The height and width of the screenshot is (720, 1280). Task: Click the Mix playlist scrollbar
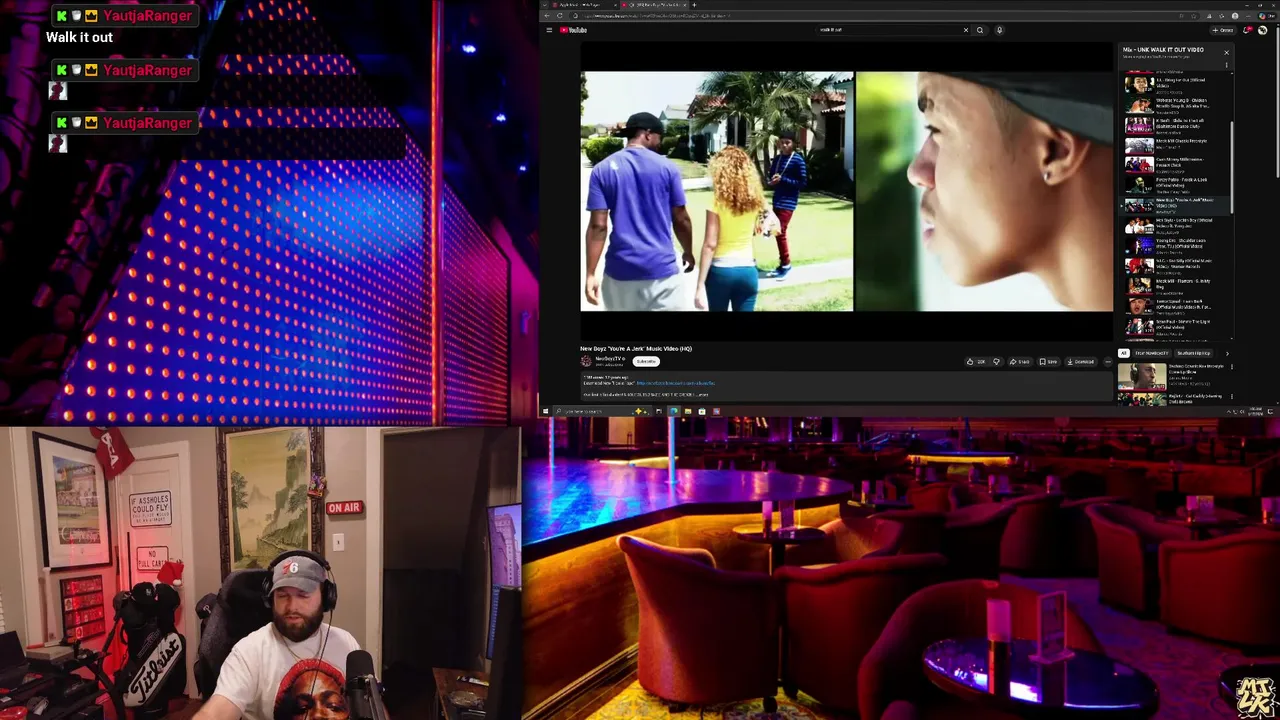click(1232, 167)
